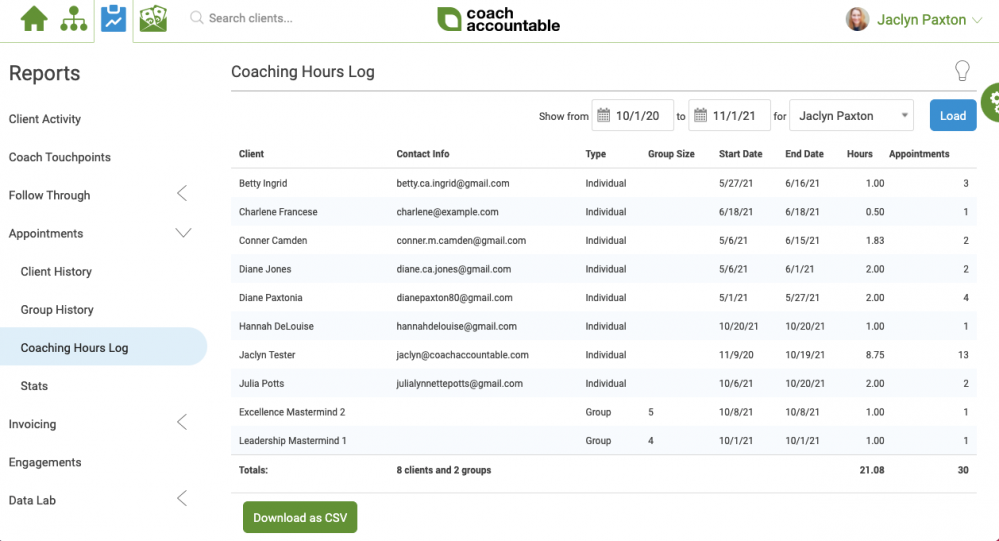Click the Load button
Screen dimensions: 999x541
coord(952,115)
